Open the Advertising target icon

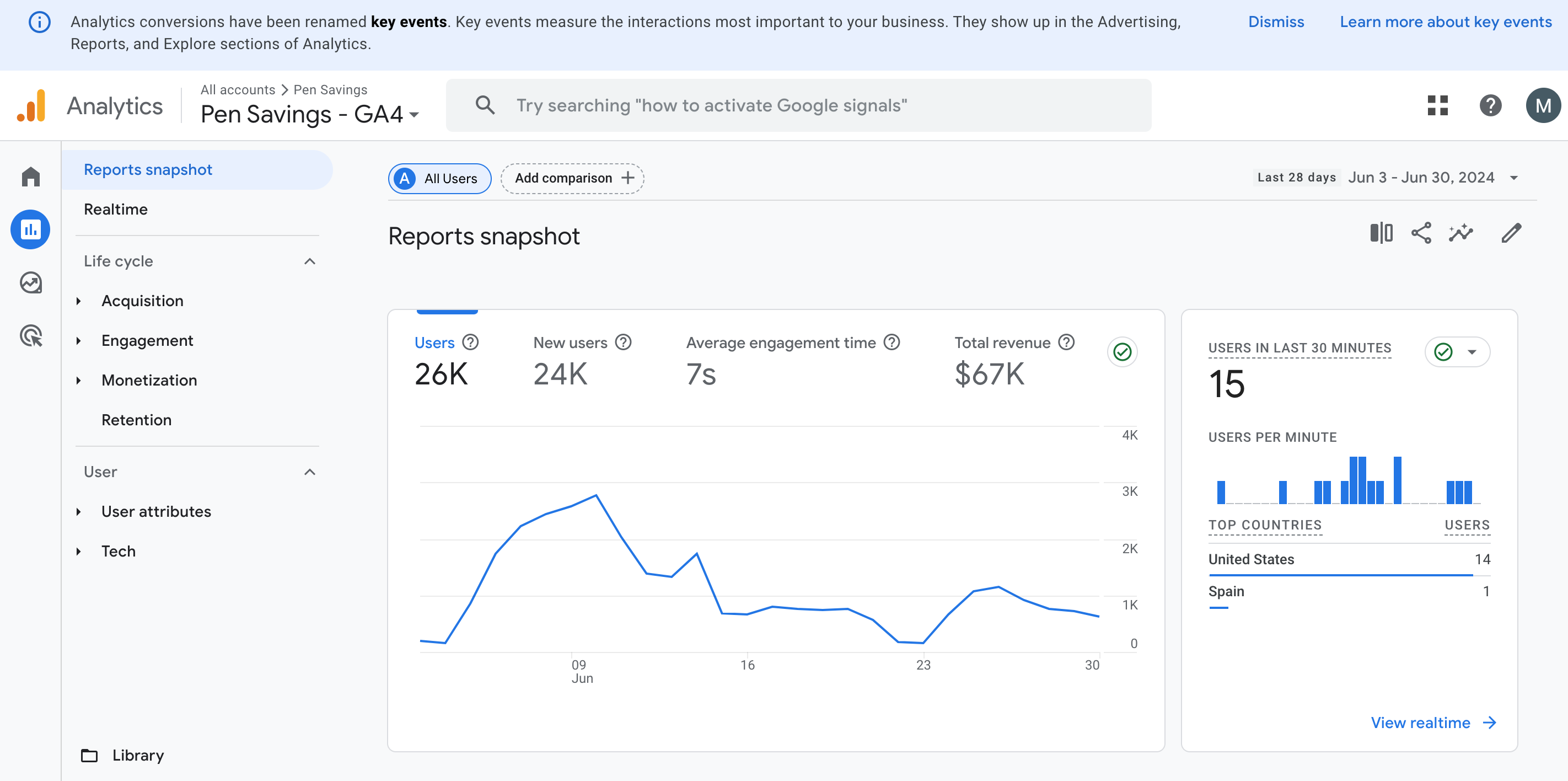[x=30, y=335]
